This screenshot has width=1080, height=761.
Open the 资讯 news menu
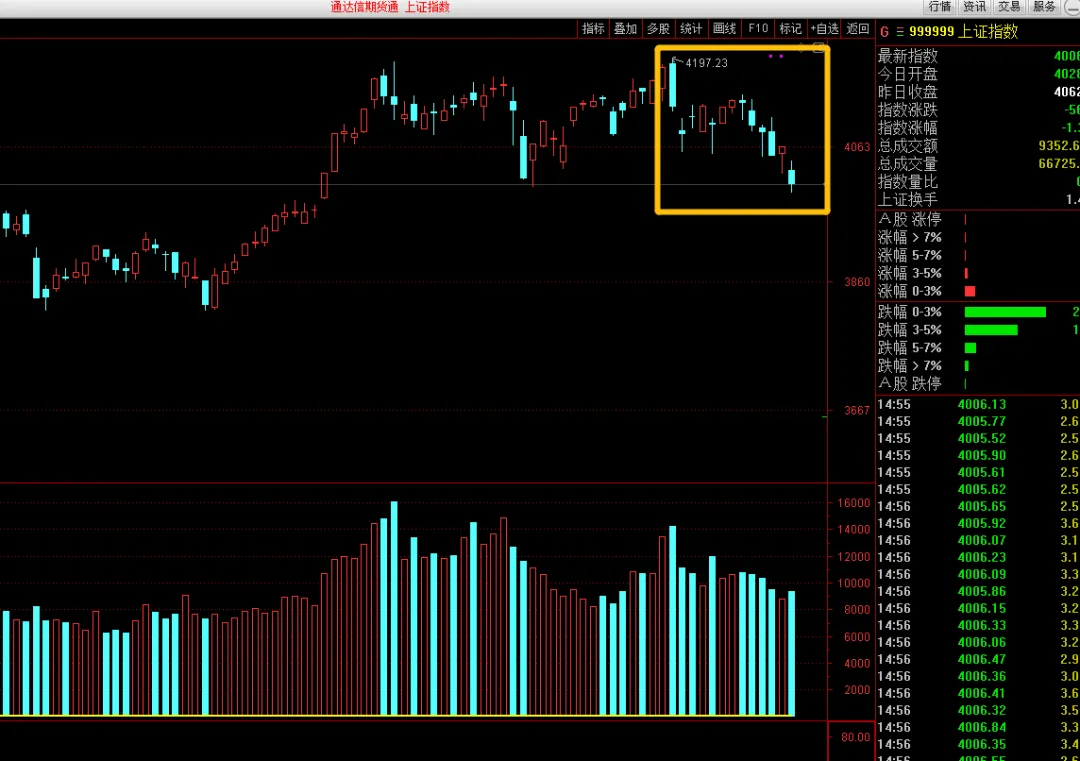pyautogui.click(x=974, y=7)
